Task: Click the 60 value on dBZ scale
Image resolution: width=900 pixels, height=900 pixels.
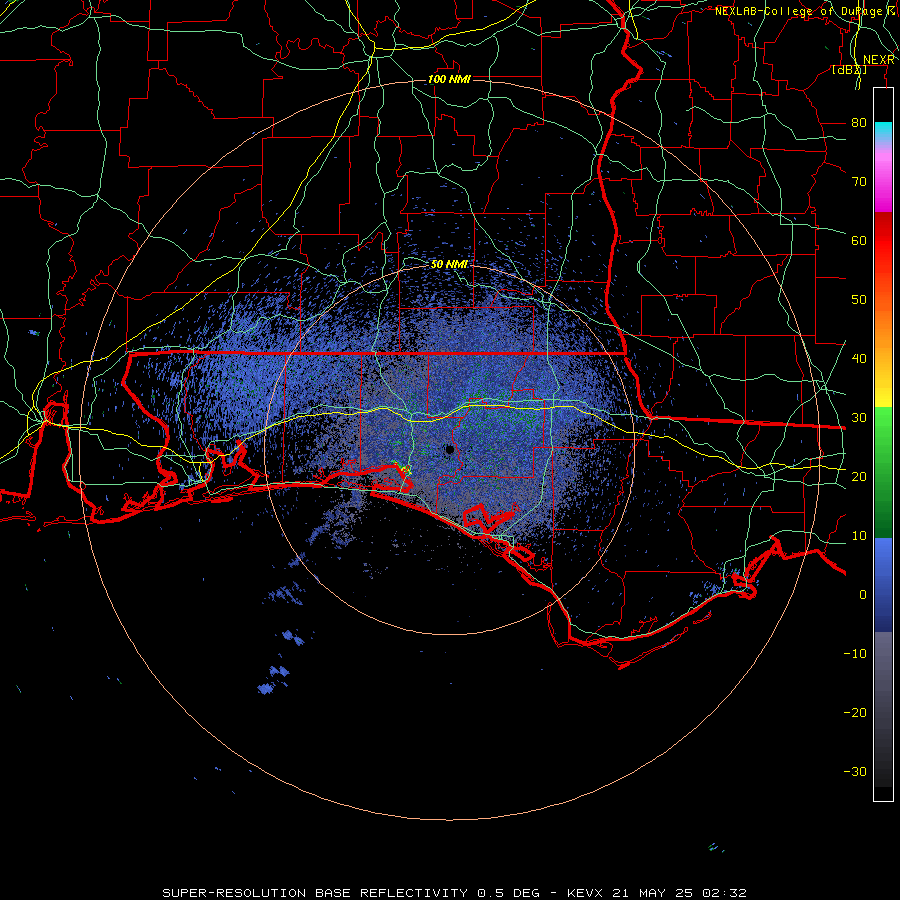Action: coord(859,240)
